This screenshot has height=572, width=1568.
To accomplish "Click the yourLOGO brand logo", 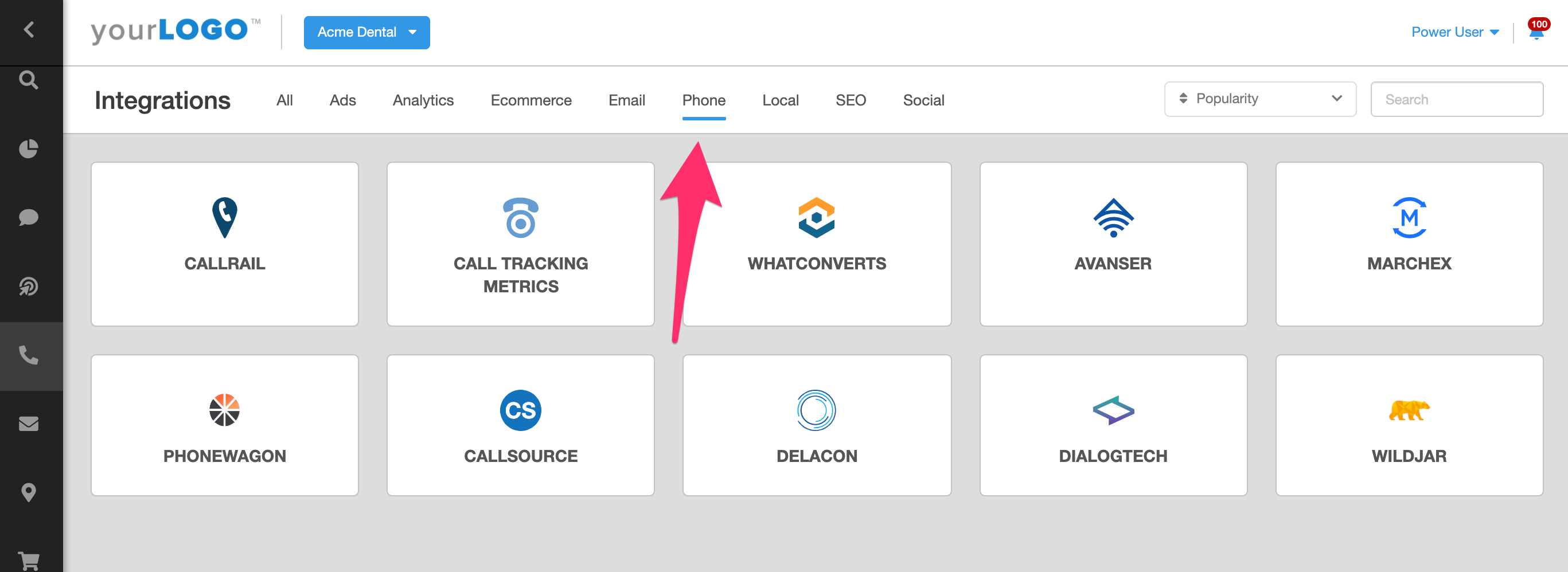I will click(x=175, y=30).
